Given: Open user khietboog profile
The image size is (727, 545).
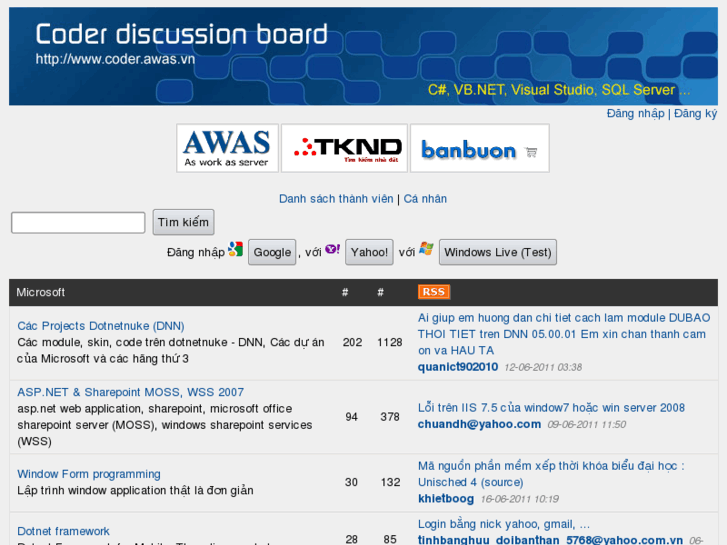Looking at the screenshot, I should coord(446,499).
